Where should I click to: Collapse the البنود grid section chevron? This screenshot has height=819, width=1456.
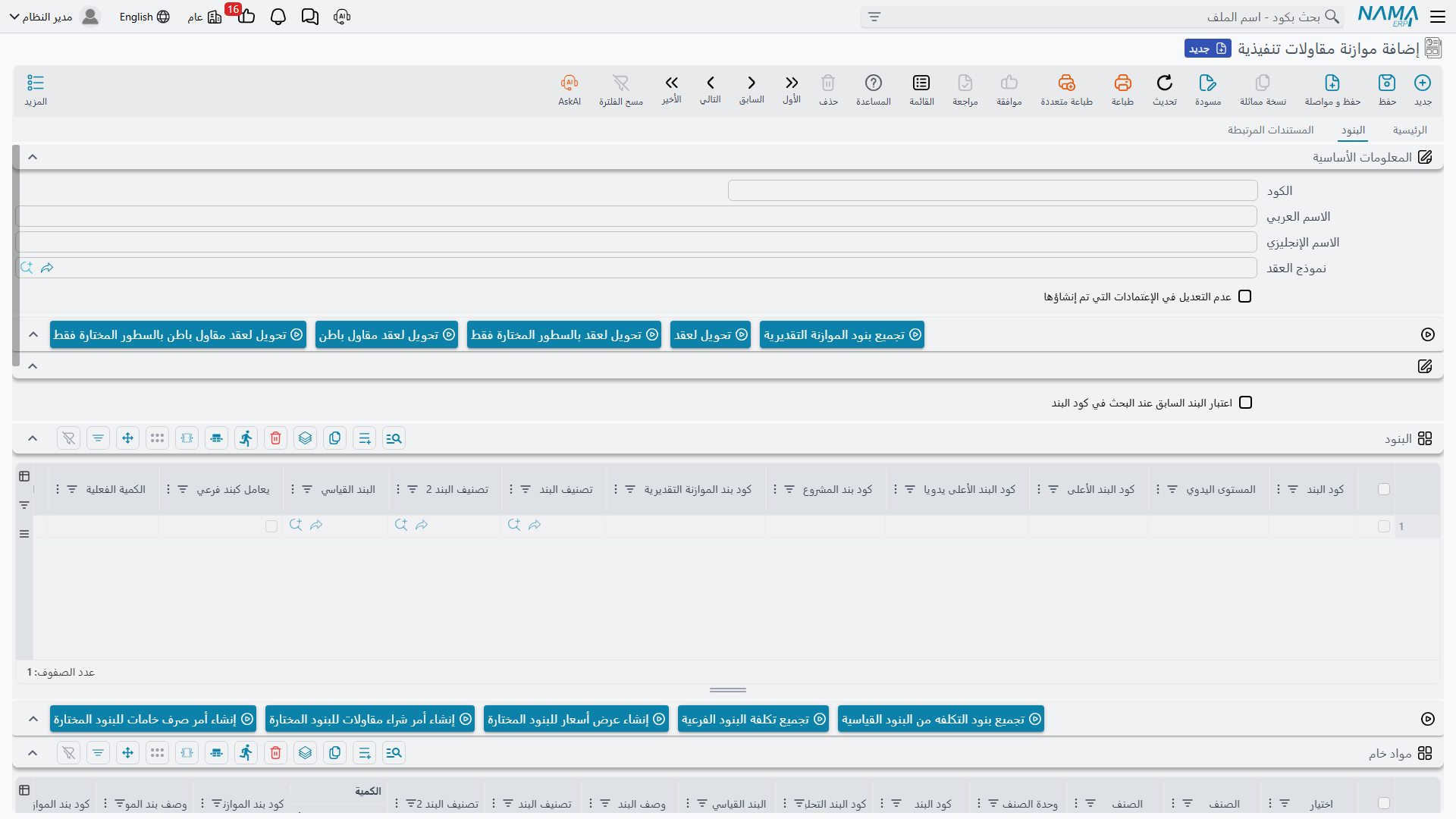[33, 438]
